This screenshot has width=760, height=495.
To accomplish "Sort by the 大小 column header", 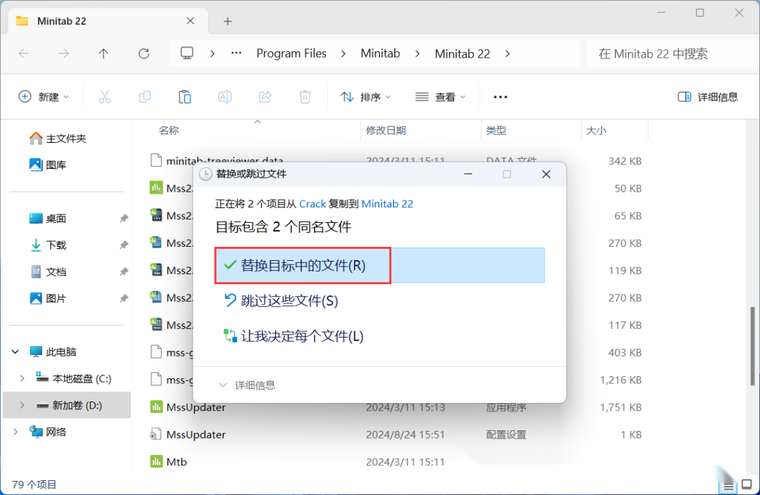I will [596, 130].
